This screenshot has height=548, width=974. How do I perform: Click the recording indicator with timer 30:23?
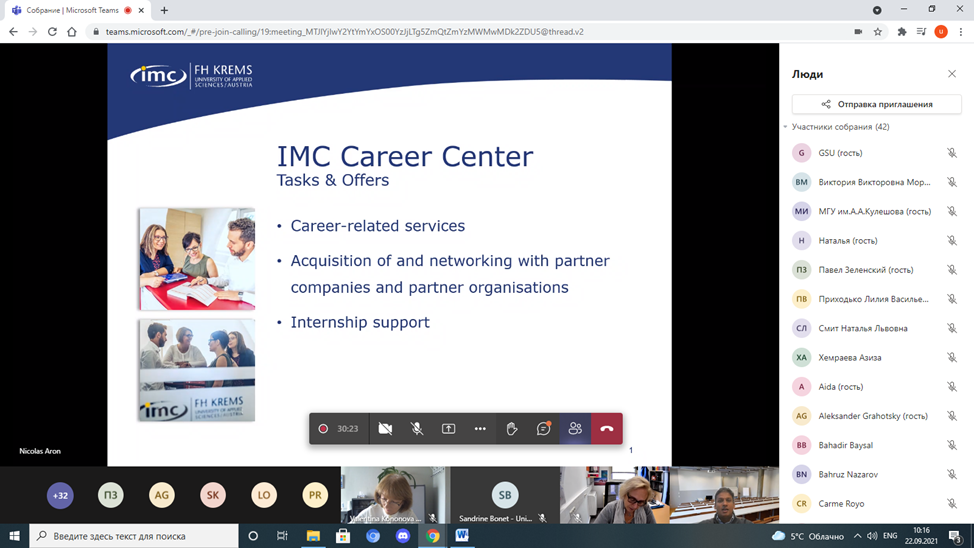coord(339,429)
